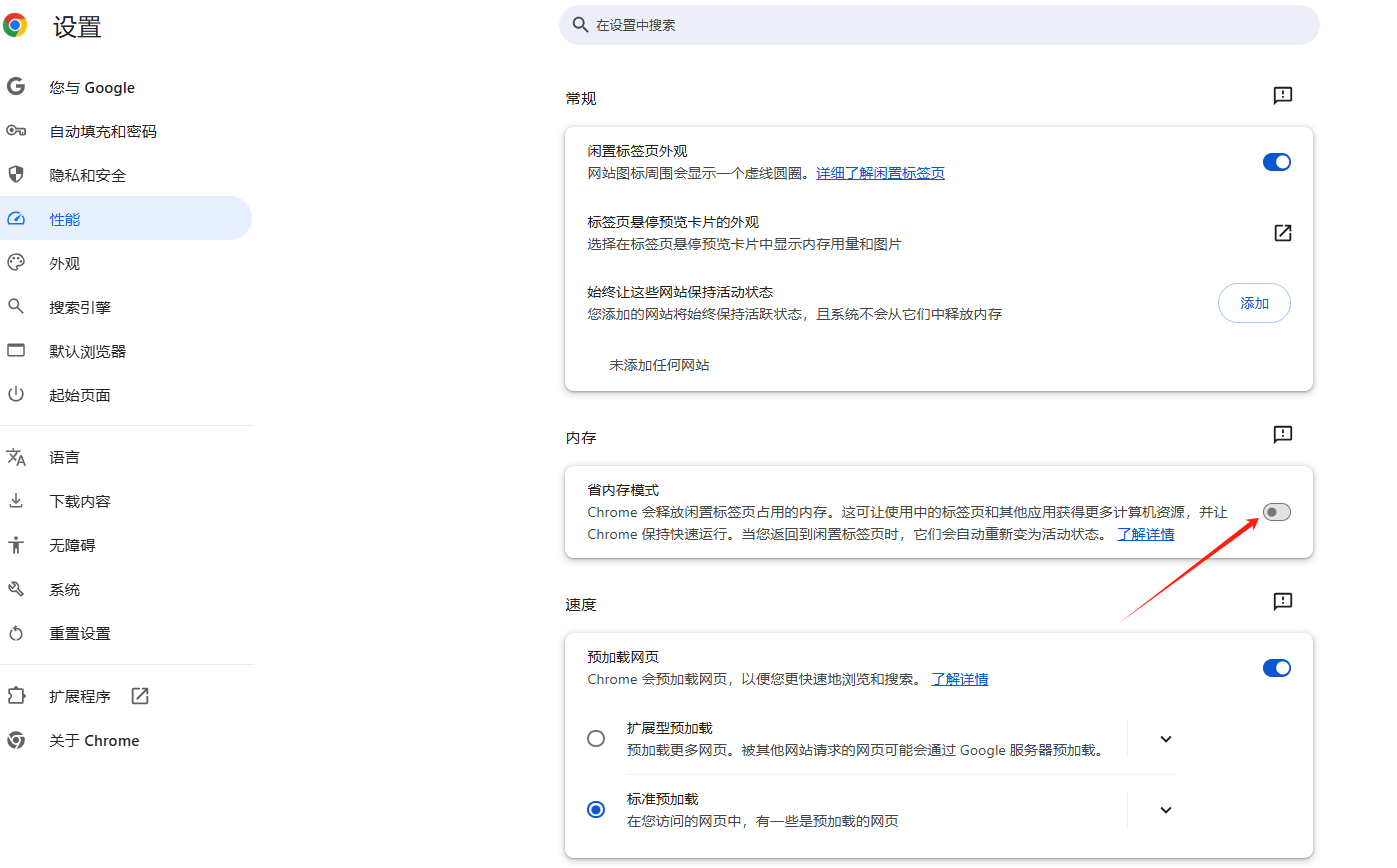
Task: Click the power icon for 起始页面
Action: coord(15,395)
